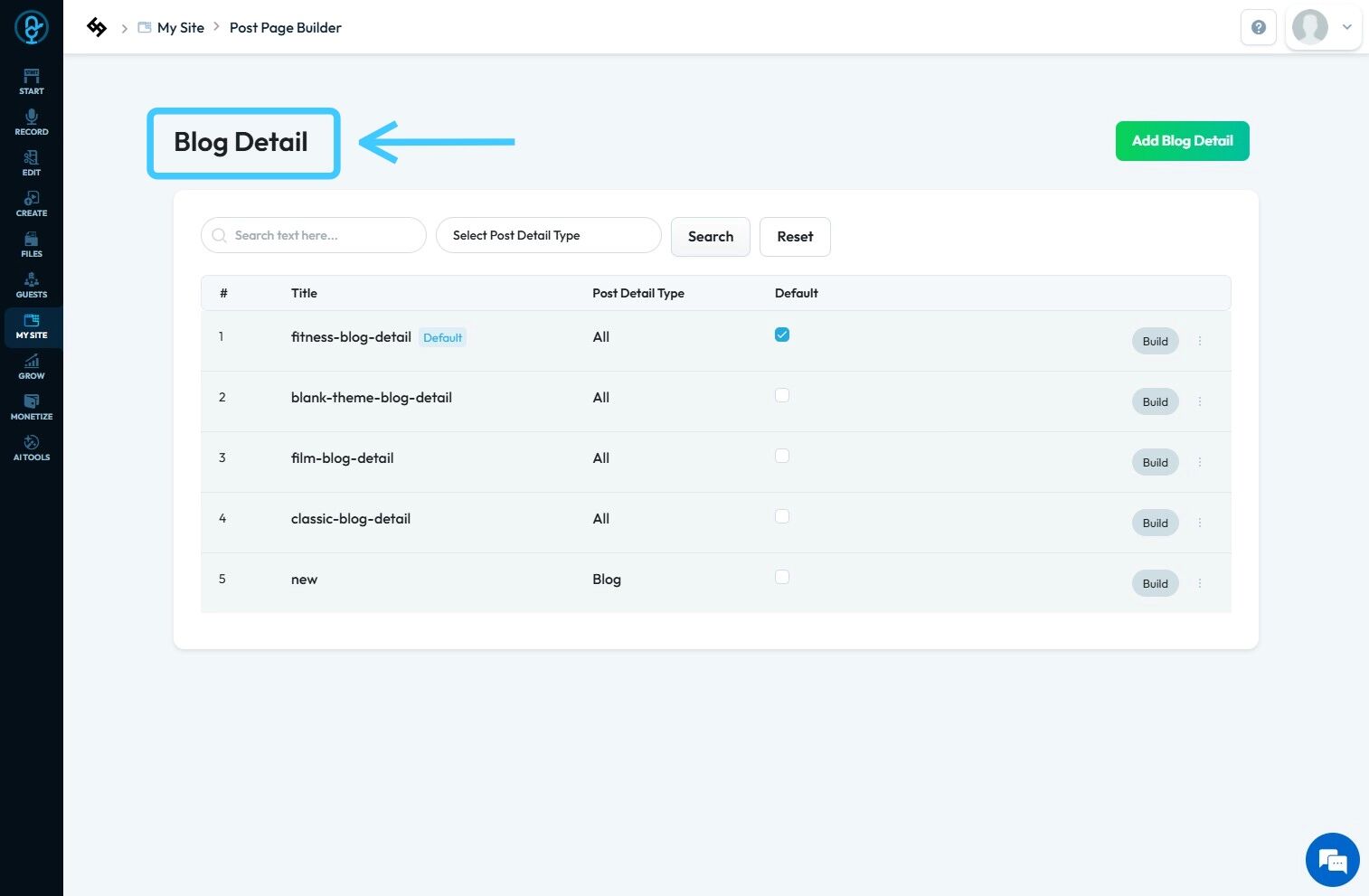
Task: Uncheck default for fitness-blog-detail
Action: pyautogui.click(x=782, y=335)
